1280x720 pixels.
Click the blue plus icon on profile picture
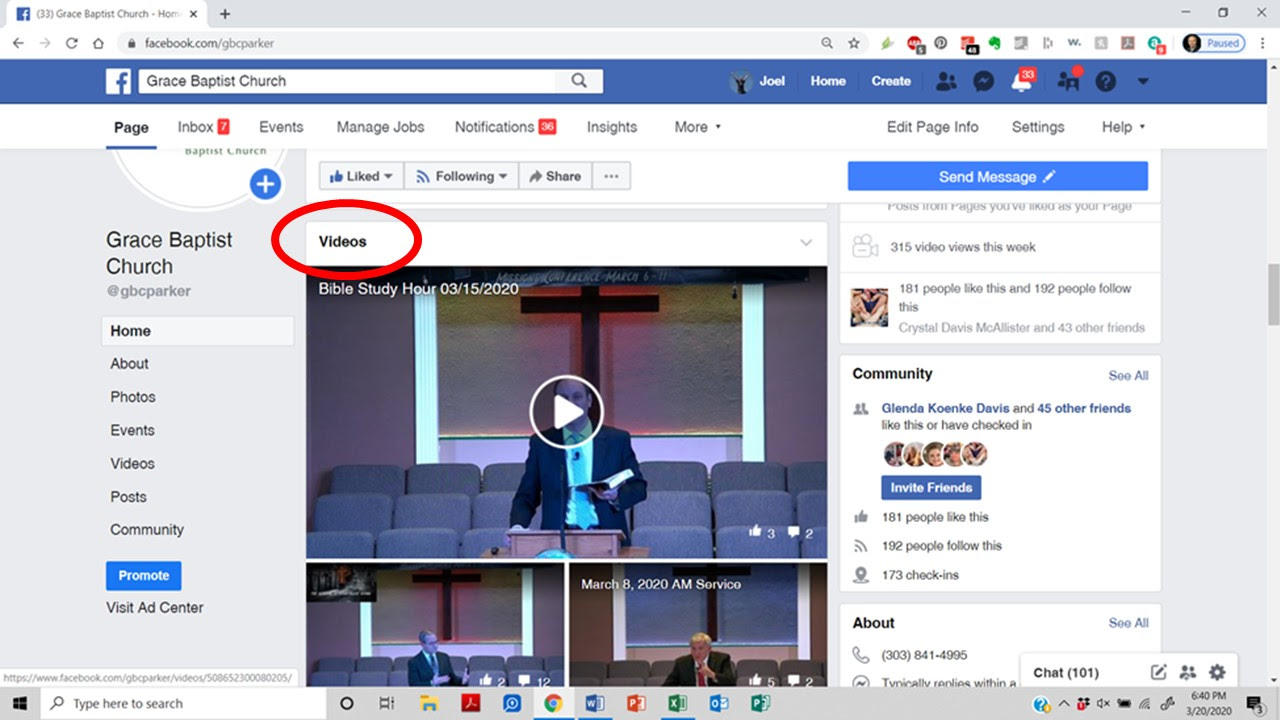click(x=265, y=184)
